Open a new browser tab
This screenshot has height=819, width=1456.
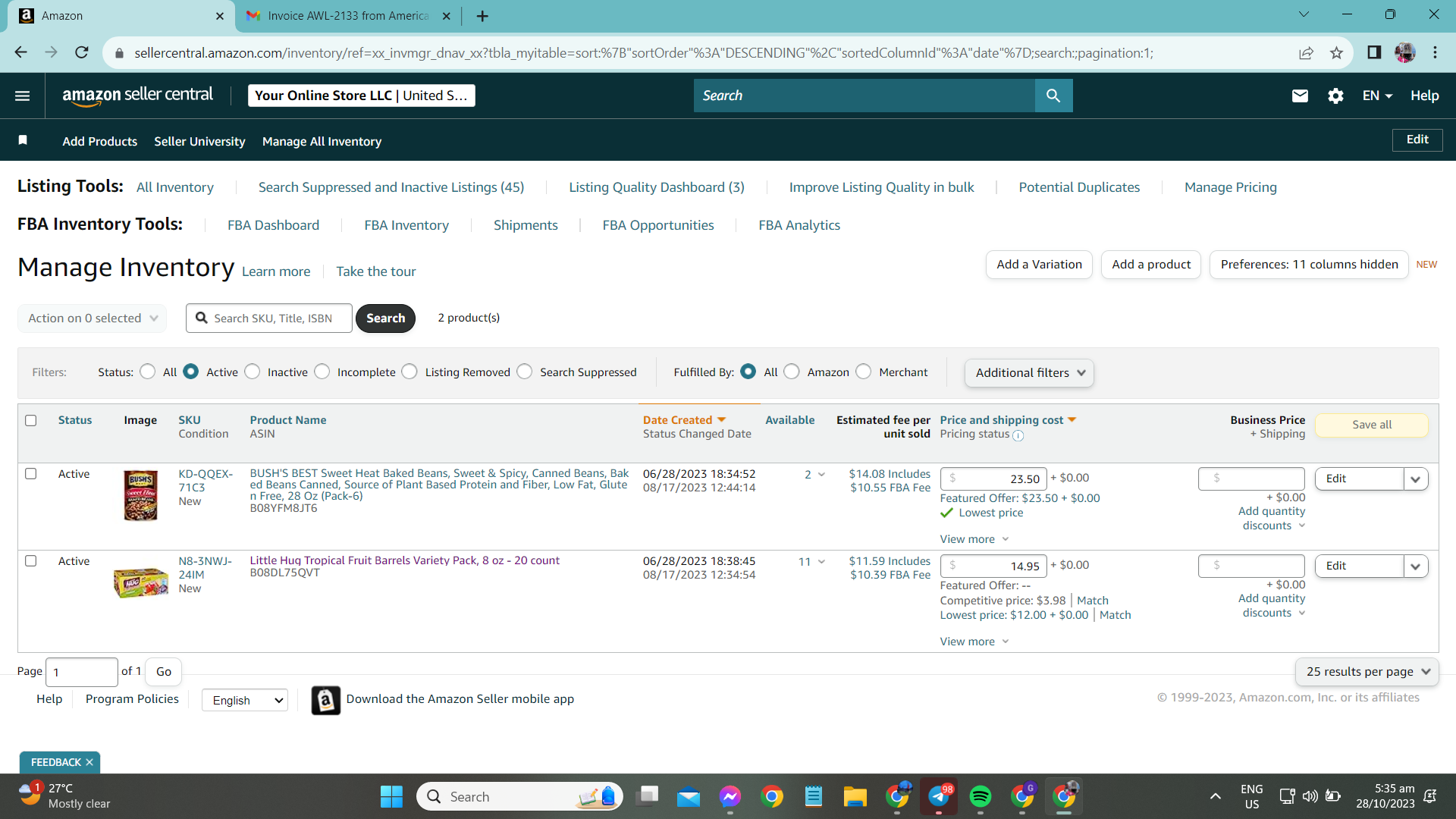tap(482, 16)
